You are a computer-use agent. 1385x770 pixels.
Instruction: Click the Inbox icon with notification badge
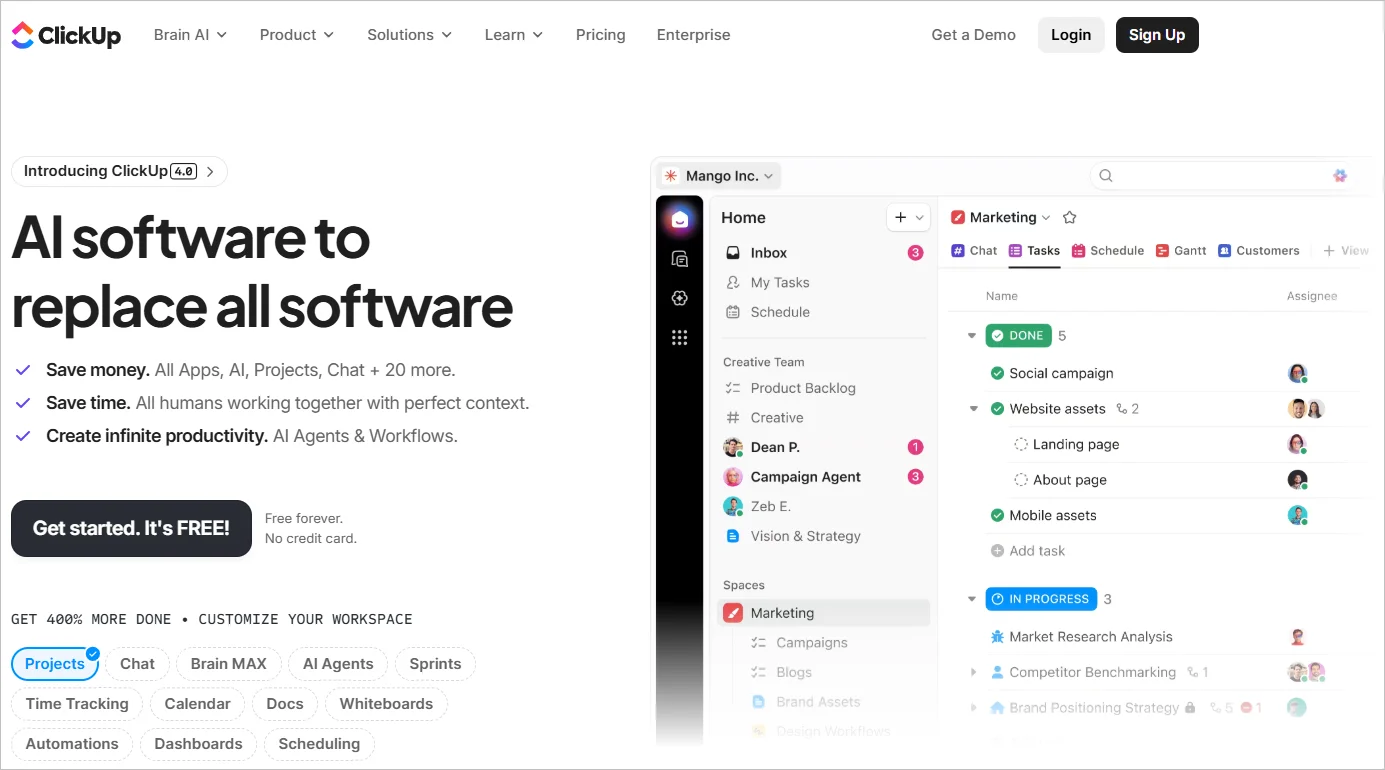point(733,252)
